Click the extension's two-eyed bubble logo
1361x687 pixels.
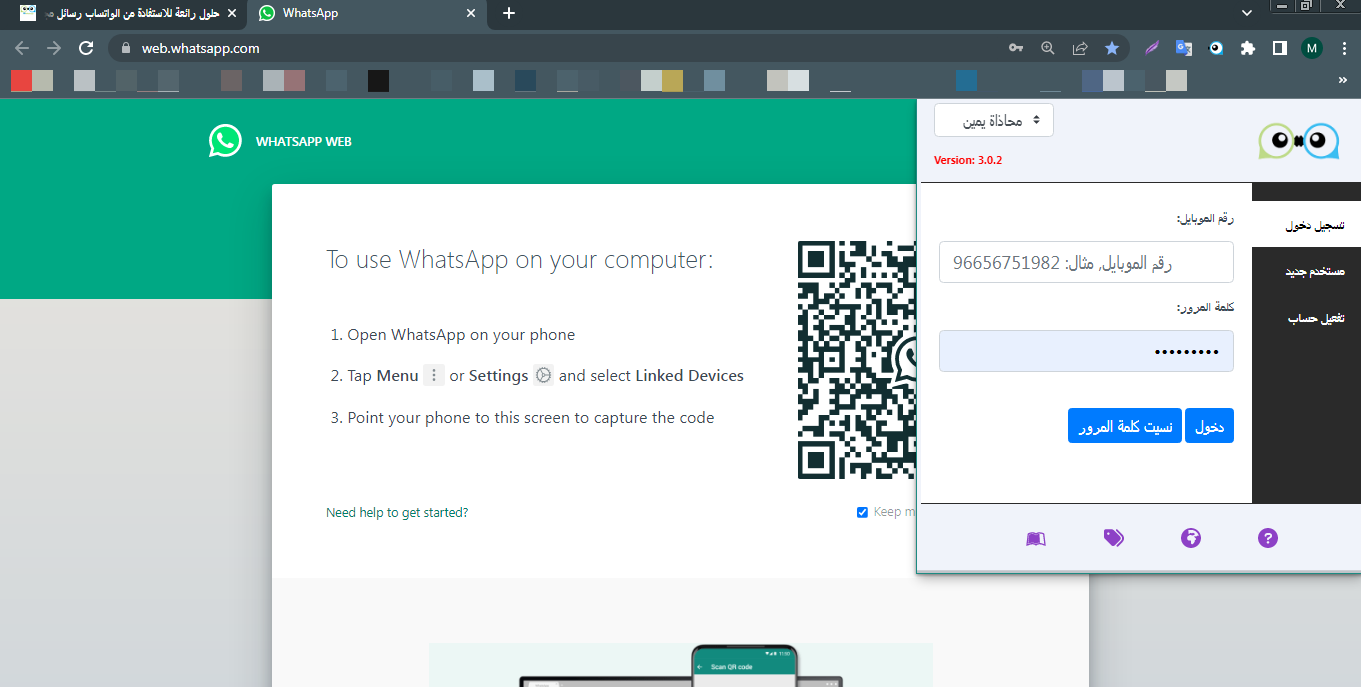(x=1298, y=141)
